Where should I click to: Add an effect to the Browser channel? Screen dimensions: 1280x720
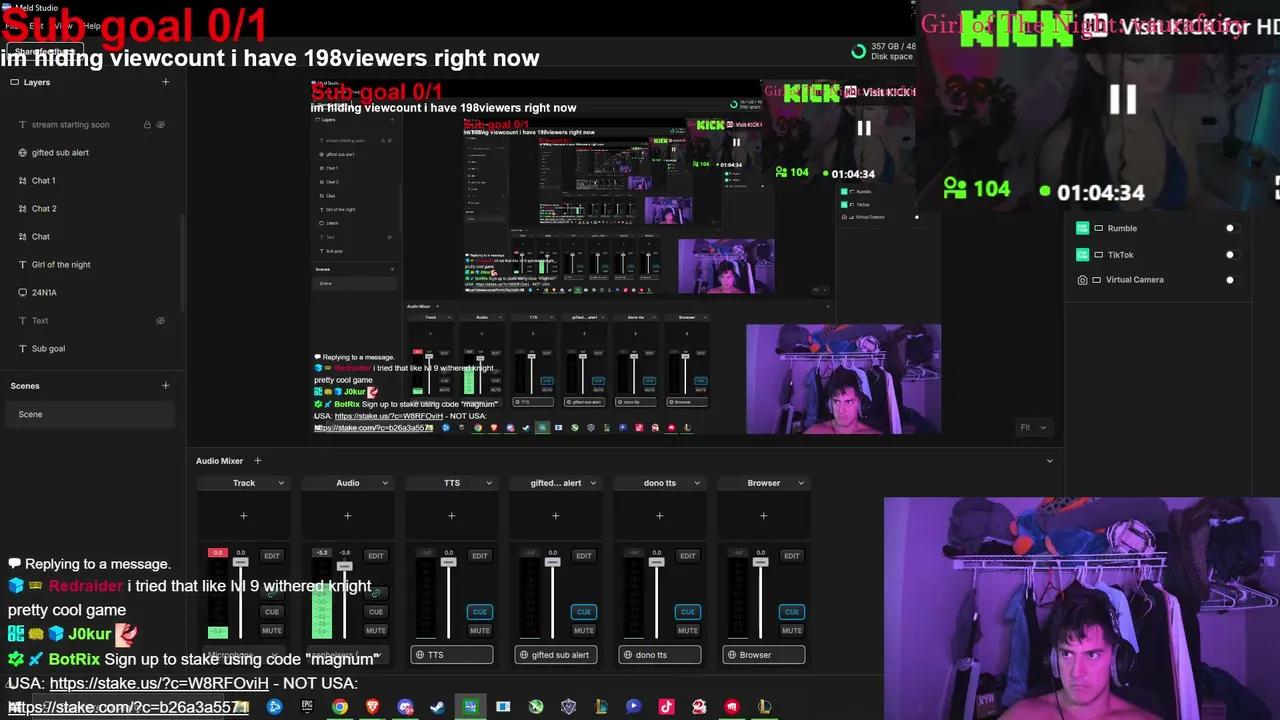click(763, 516)
